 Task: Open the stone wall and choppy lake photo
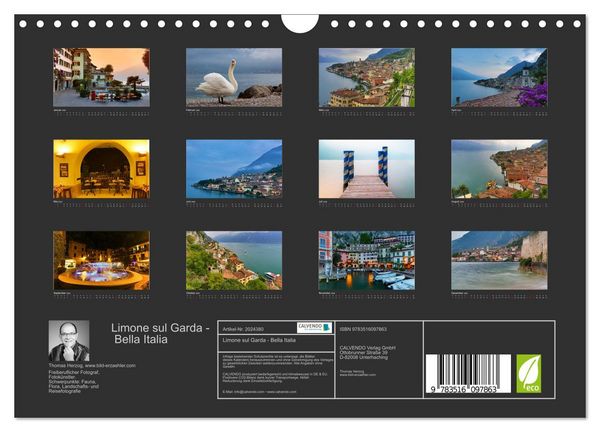[499, 260]
